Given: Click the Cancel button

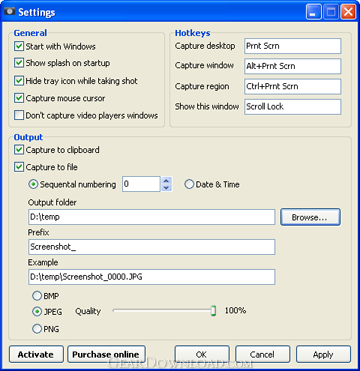Looking at the screenshot, I should click(263, 354).
